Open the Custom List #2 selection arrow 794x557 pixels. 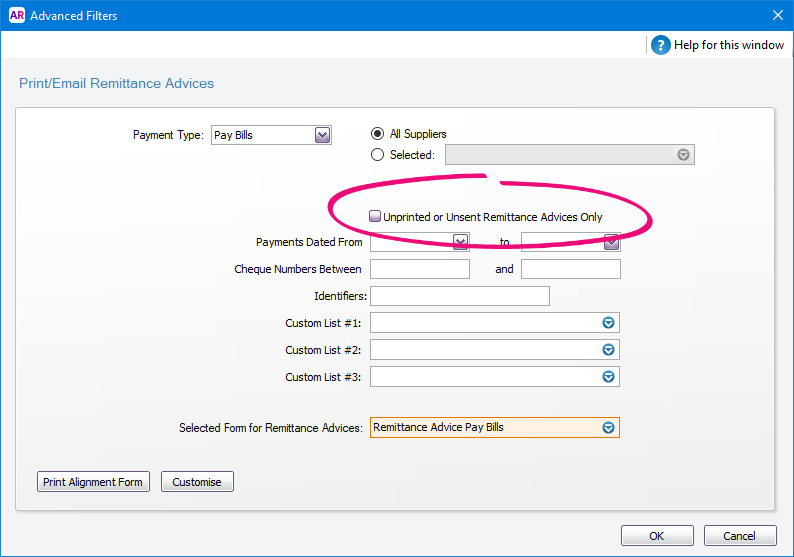point(608,350)
